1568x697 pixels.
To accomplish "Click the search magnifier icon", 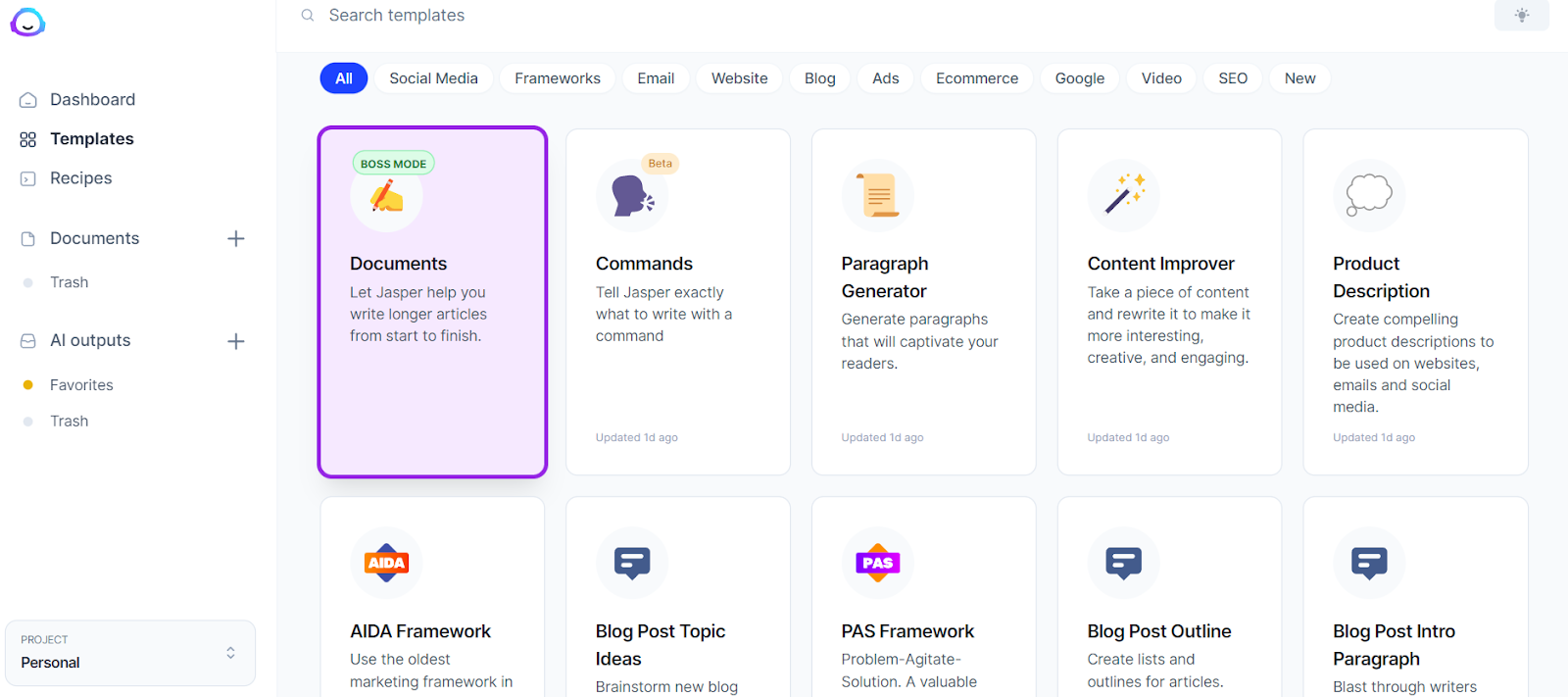I will click(308, 16).
